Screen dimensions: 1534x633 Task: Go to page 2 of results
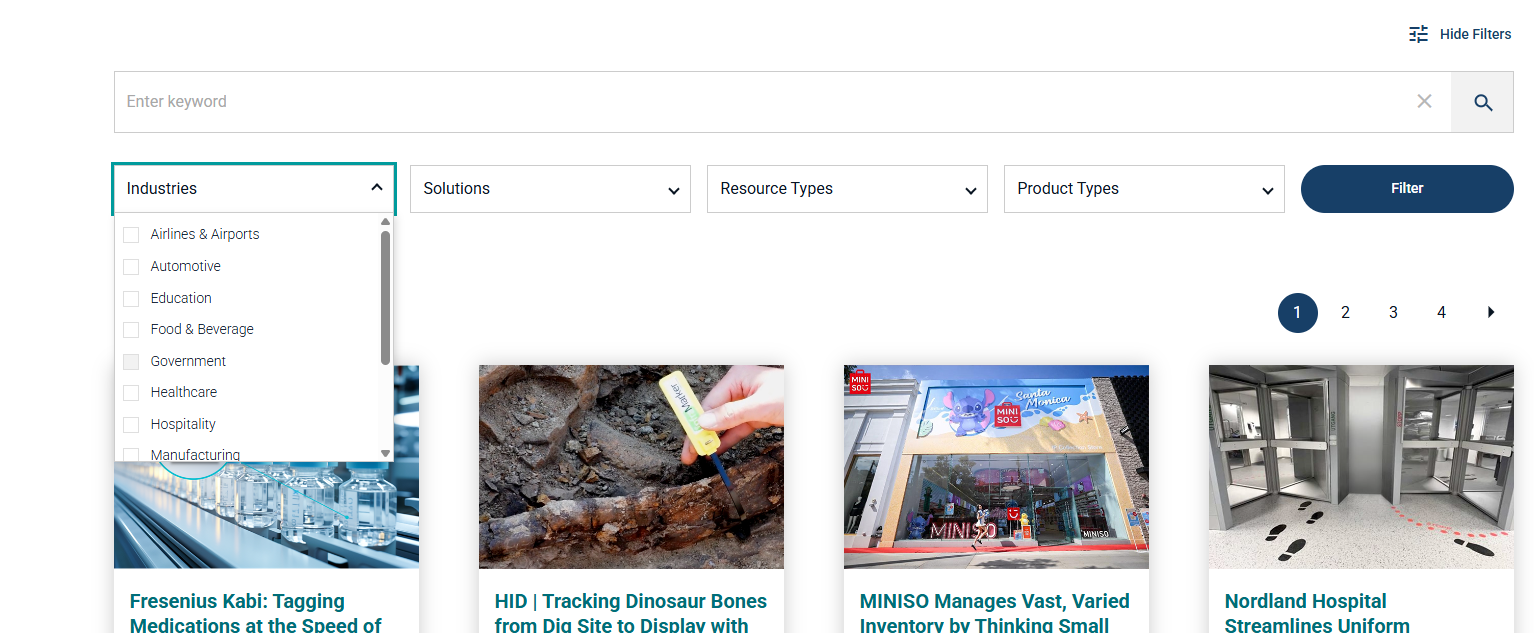1345,312
